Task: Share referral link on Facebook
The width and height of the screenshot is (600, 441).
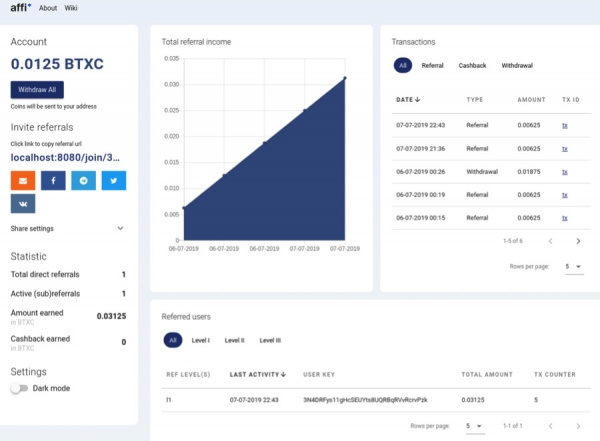Action: 53,181
